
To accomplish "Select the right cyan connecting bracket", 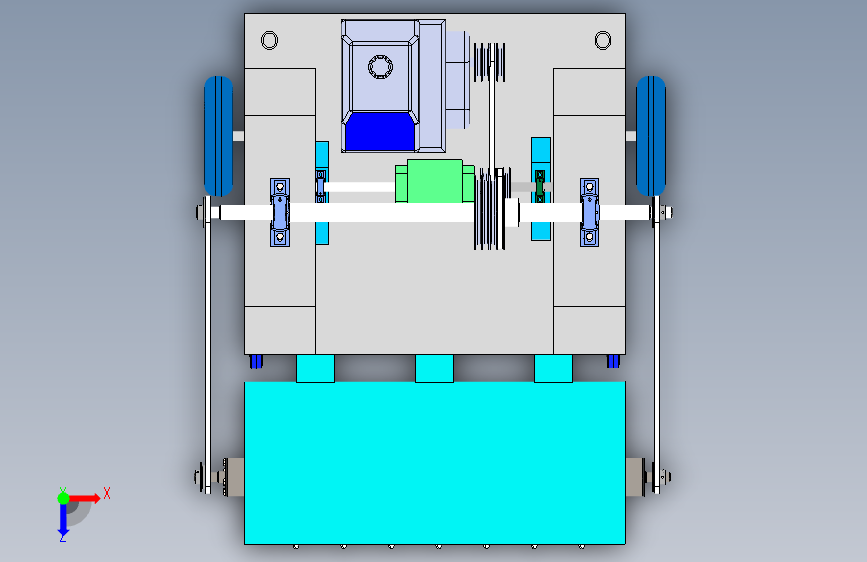I will [553, 368].
